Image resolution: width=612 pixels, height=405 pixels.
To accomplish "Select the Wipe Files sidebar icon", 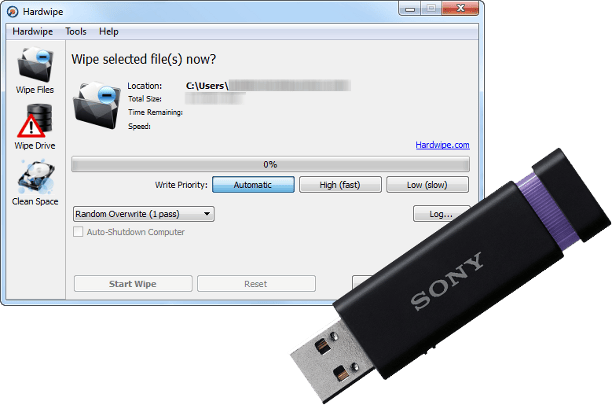I will tap(35, 64).
